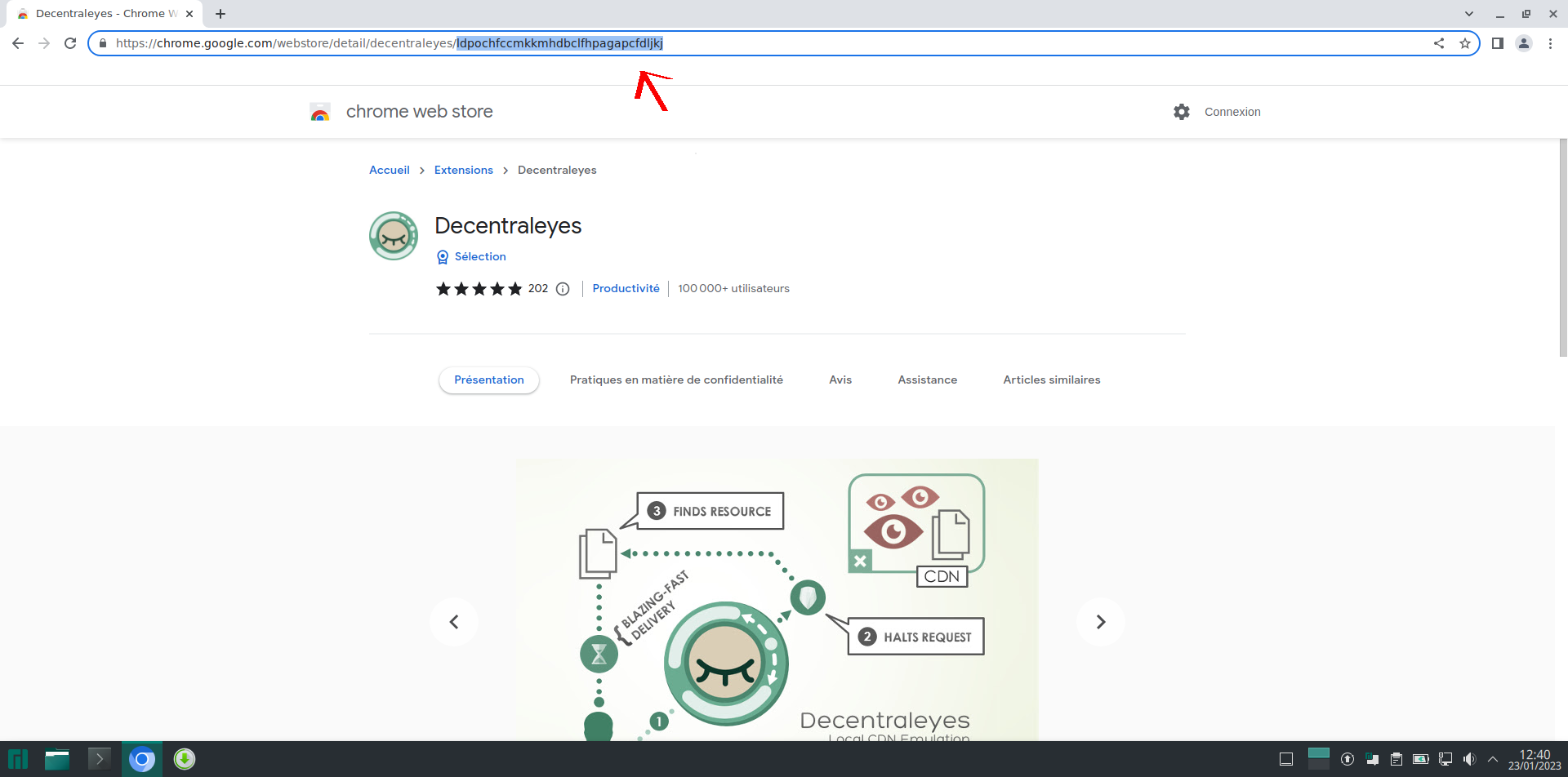The width and height of the screenshot is (1568, 777).
Task: Toggle the browser side panel icon
Action: (x=1498, y=43)
